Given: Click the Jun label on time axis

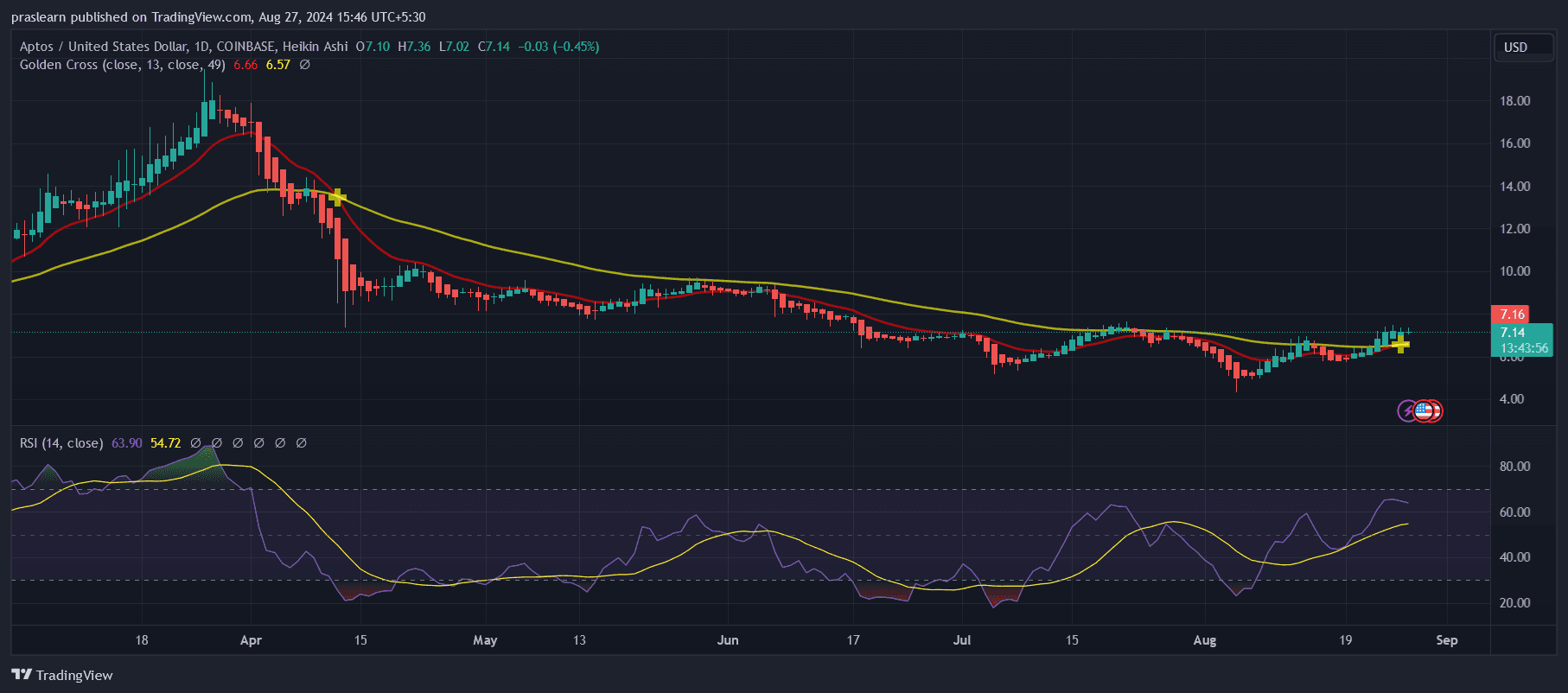Looking at the screenshot, I should coord(728,640).
